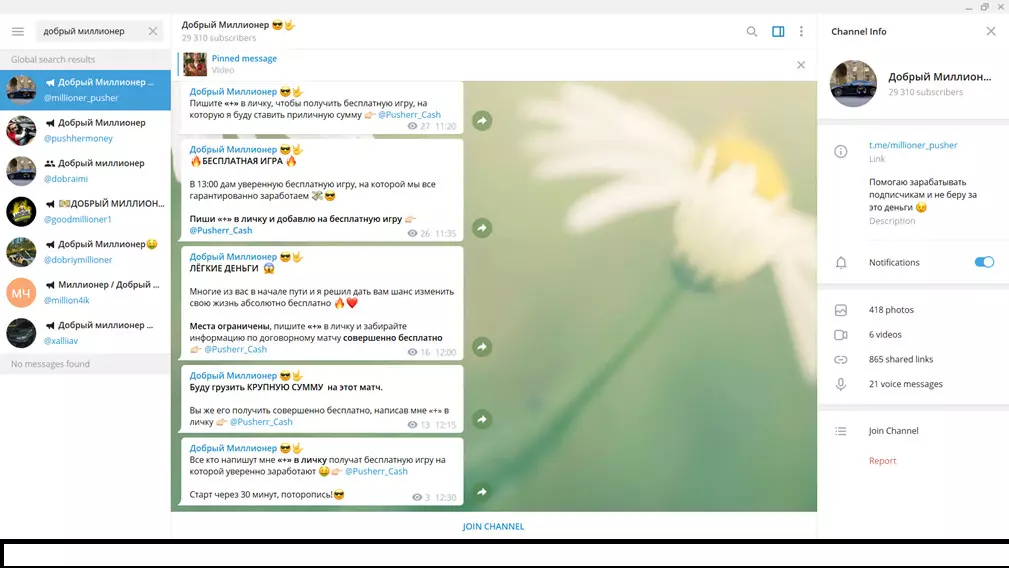
Task: Select search result @millioner_pusher
Action: click(x=85, y=90)
